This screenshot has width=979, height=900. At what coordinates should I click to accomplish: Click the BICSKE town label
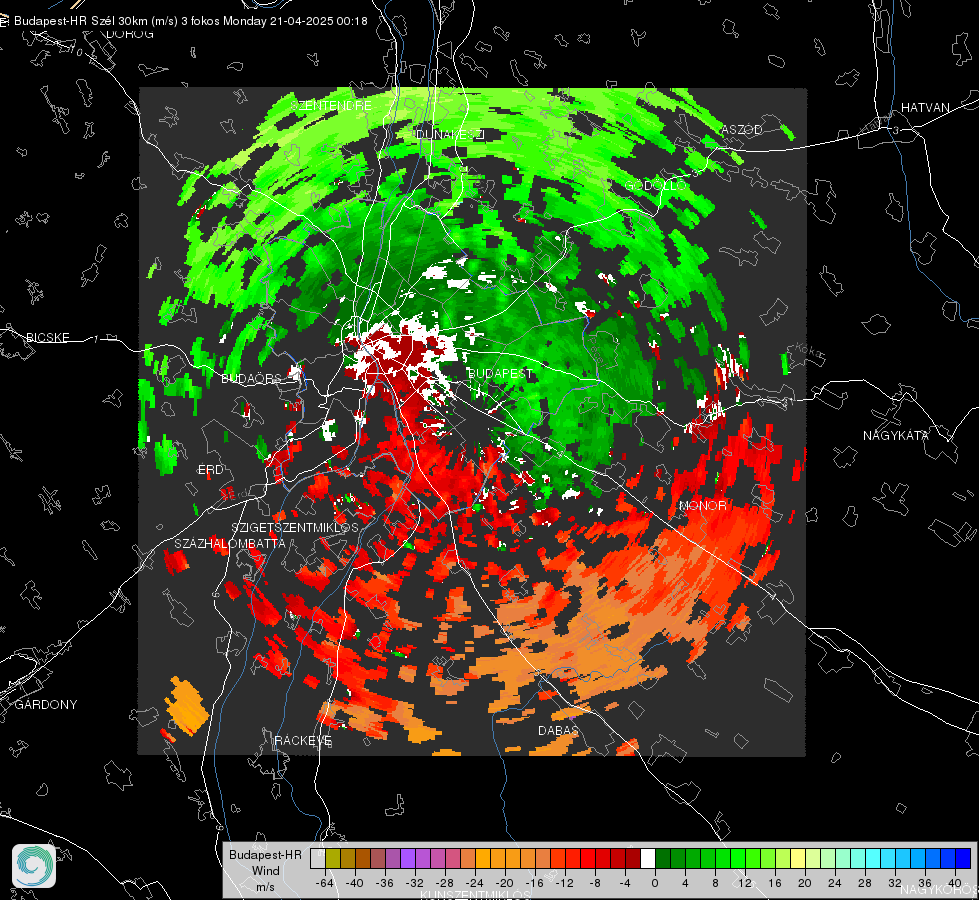coord(48,337)
